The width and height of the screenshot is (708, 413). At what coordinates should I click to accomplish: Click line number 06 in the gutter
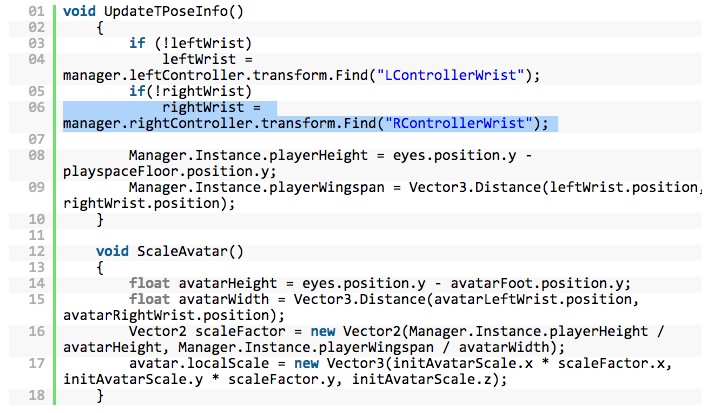pos(37,107)
